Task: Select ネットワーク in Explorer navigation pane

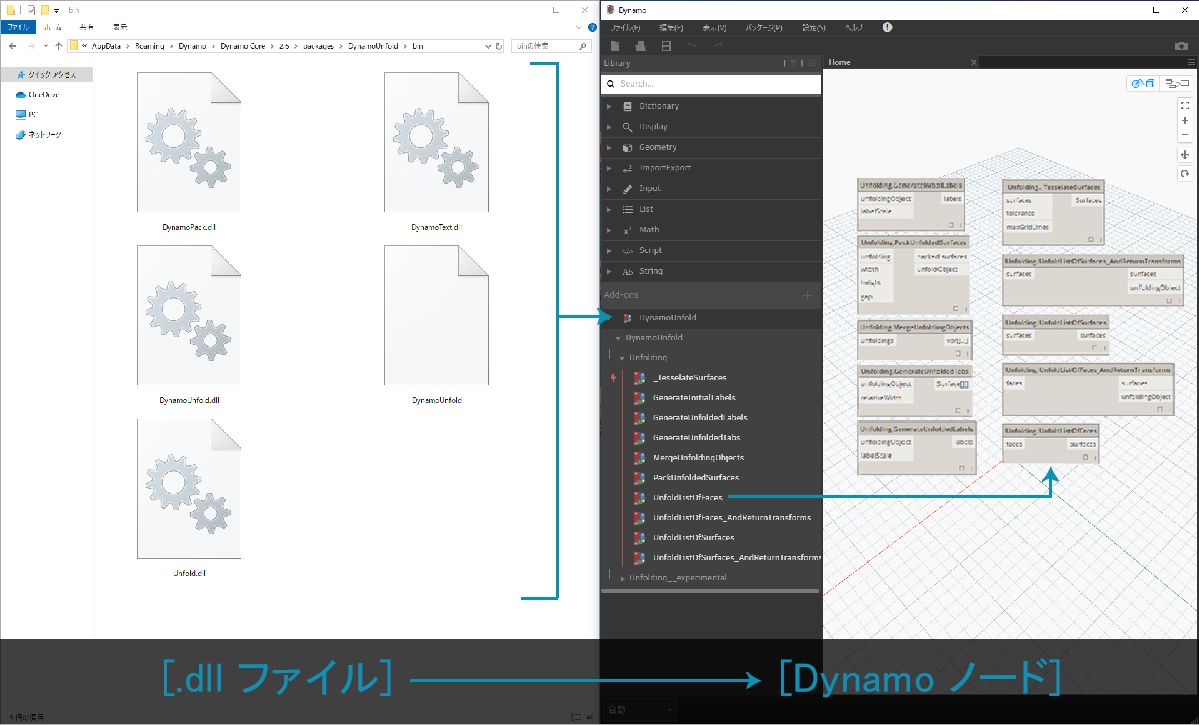Action: click(39, 135)
